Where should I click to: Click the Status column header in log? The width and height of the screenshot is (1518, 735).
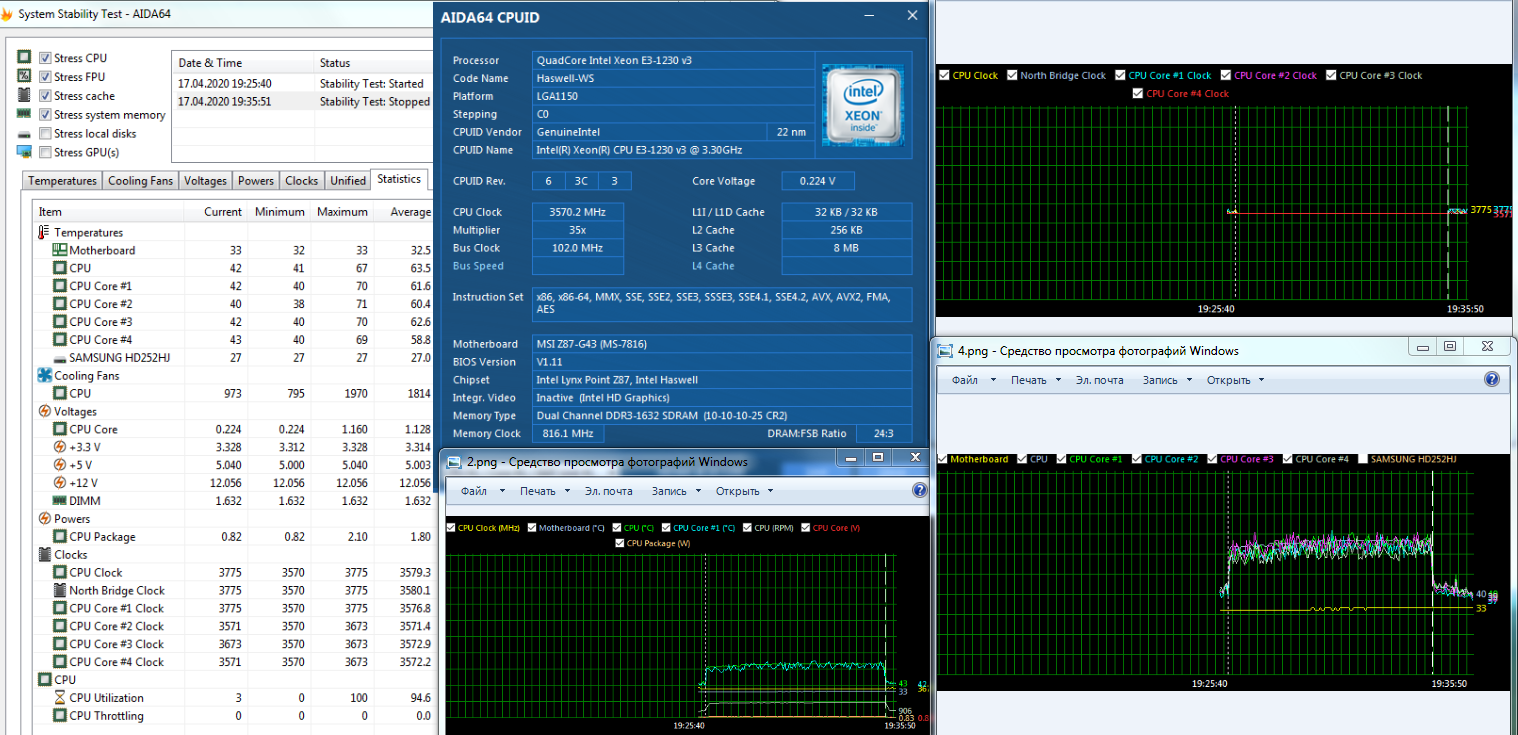coord(372,63)
